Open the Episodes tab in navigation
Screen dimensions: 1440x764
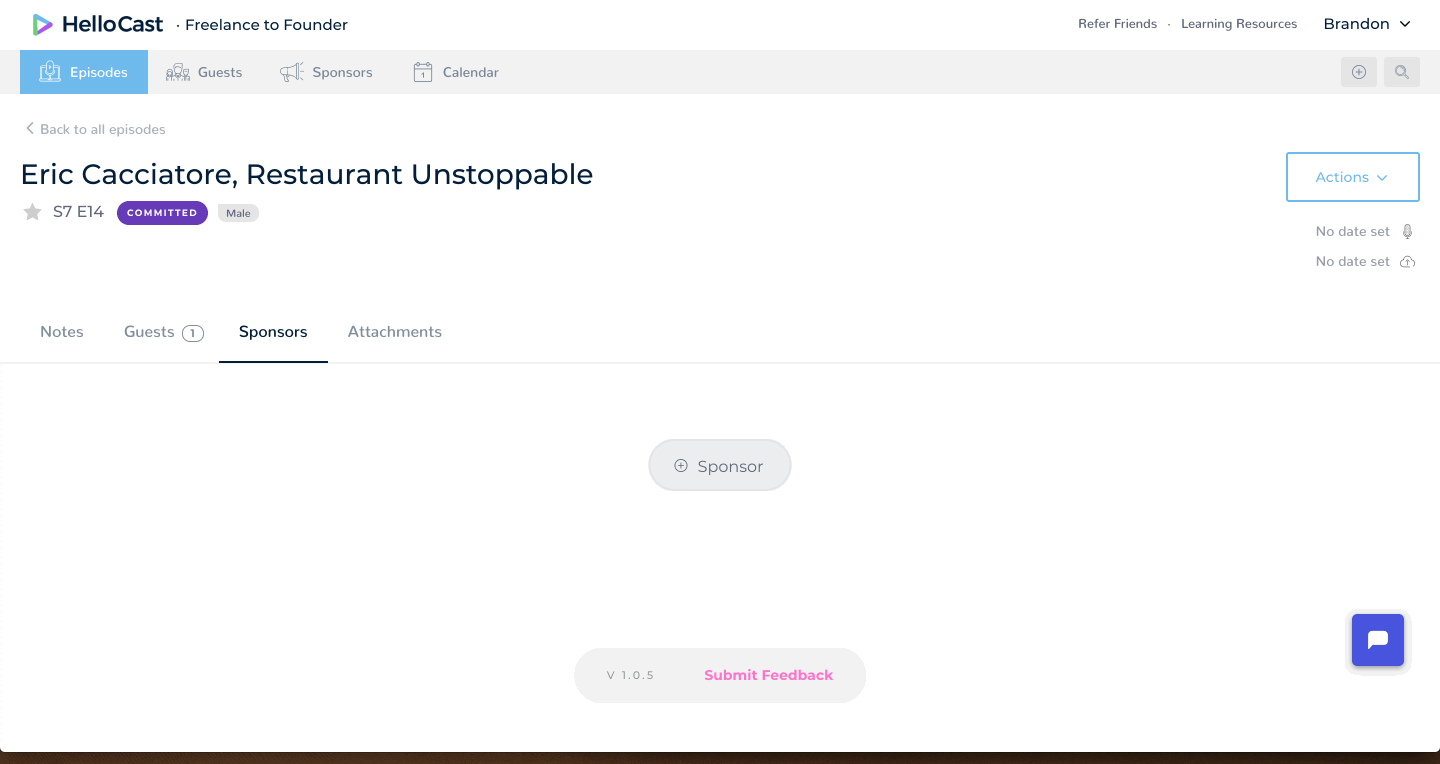(x=84, y=72)
